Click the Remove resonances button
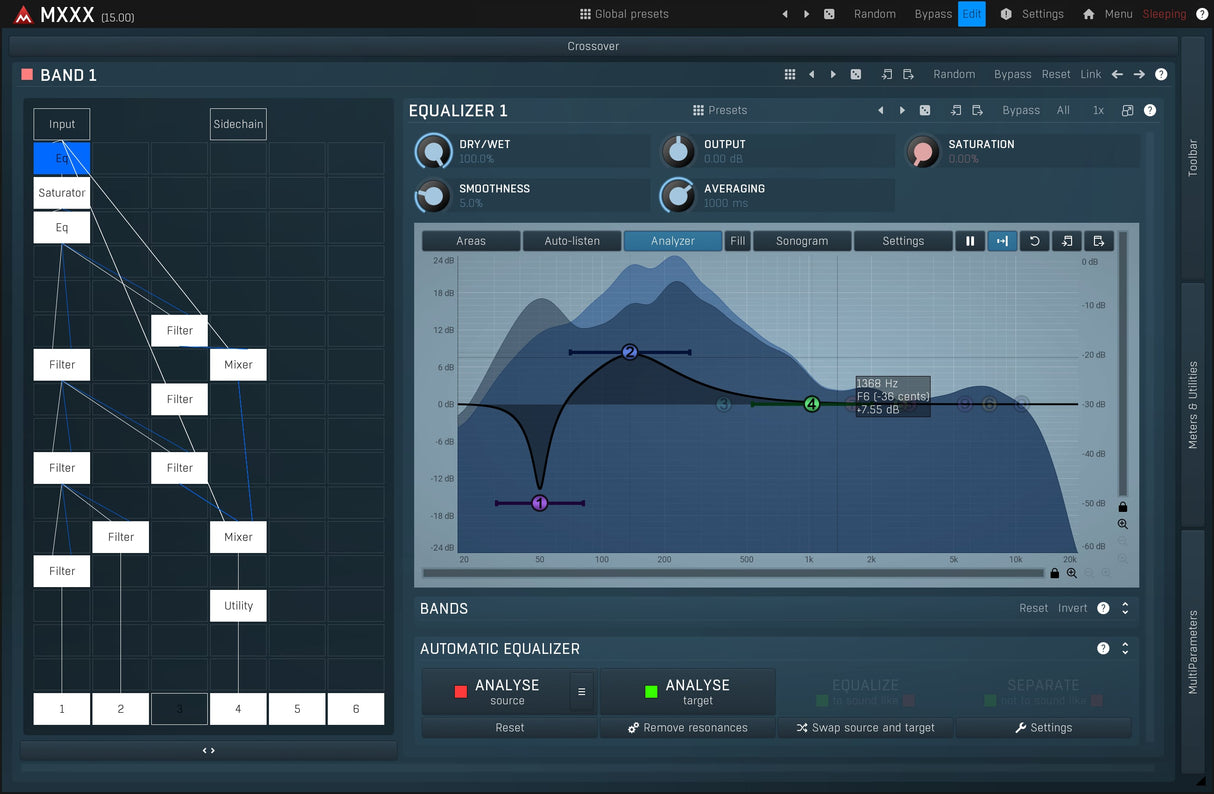This screenshot has width=1214, height=794. pos(687,728)
